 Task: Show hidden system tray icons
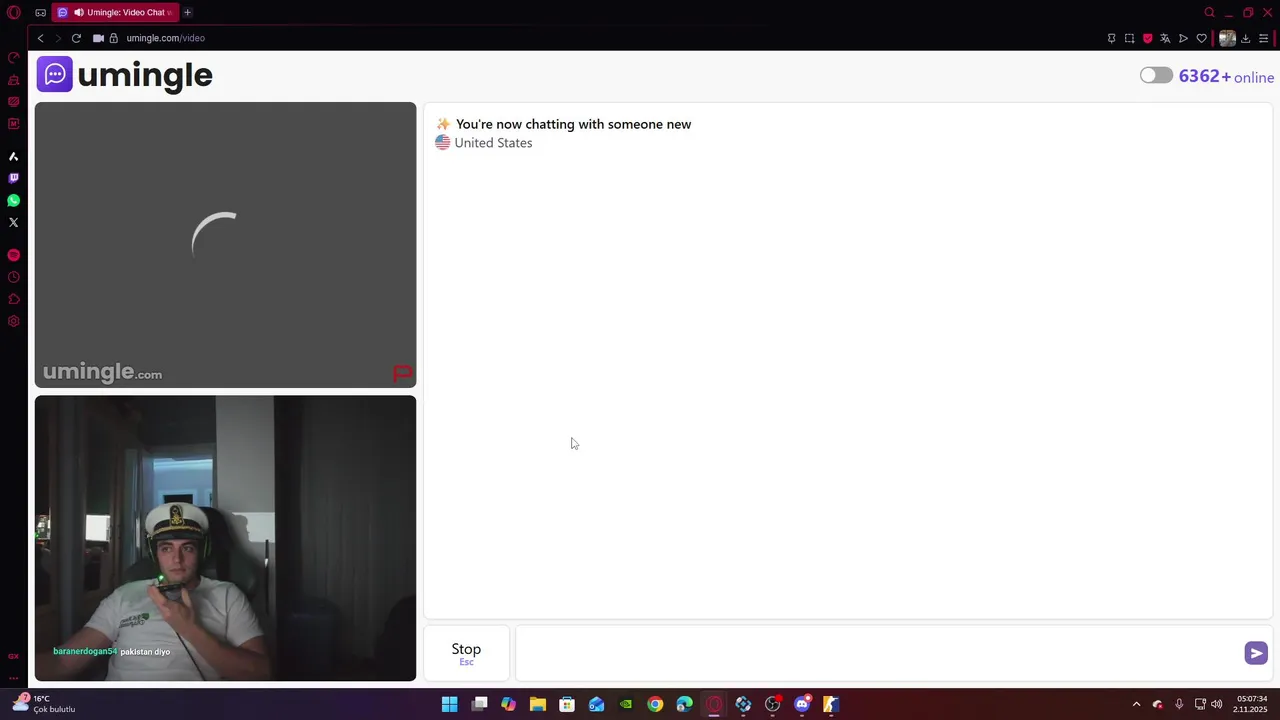click(x=1136, y=704)
